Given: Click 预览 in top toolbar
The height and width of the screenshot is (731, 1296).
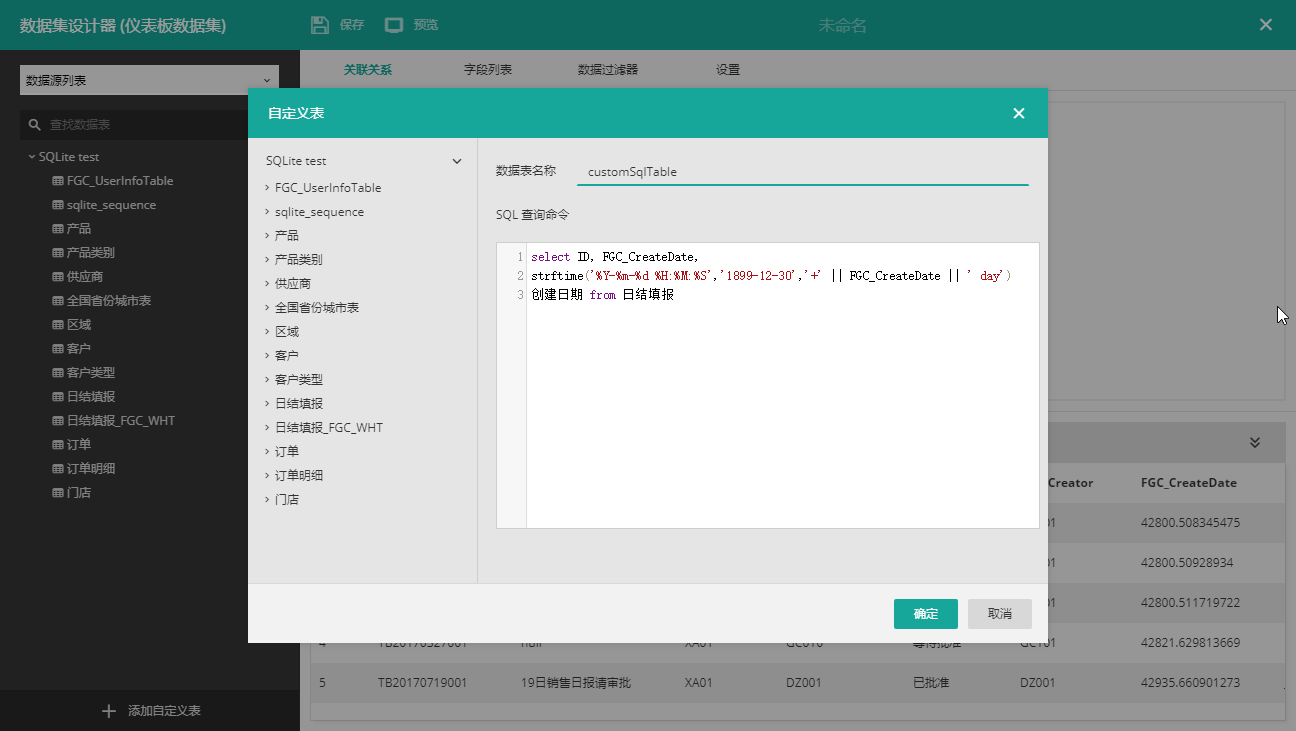Looking at the screenshot, I should pos(426,25).
